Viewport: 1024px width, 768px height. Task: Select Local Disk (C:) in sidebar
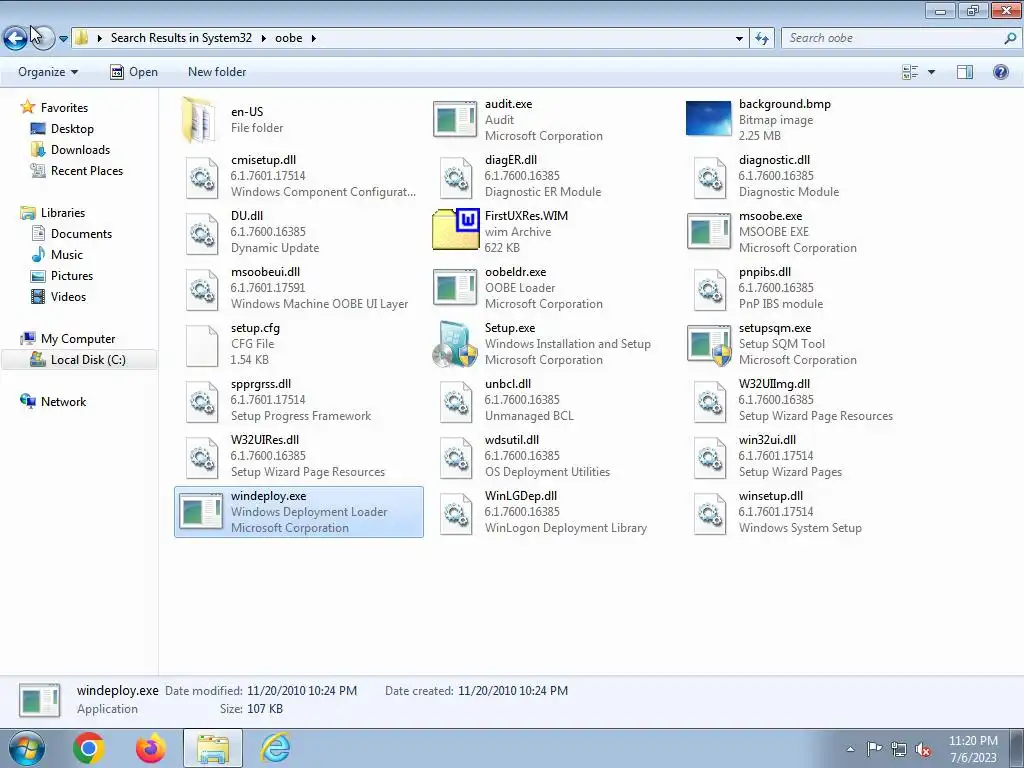click(x=79, y=360)
